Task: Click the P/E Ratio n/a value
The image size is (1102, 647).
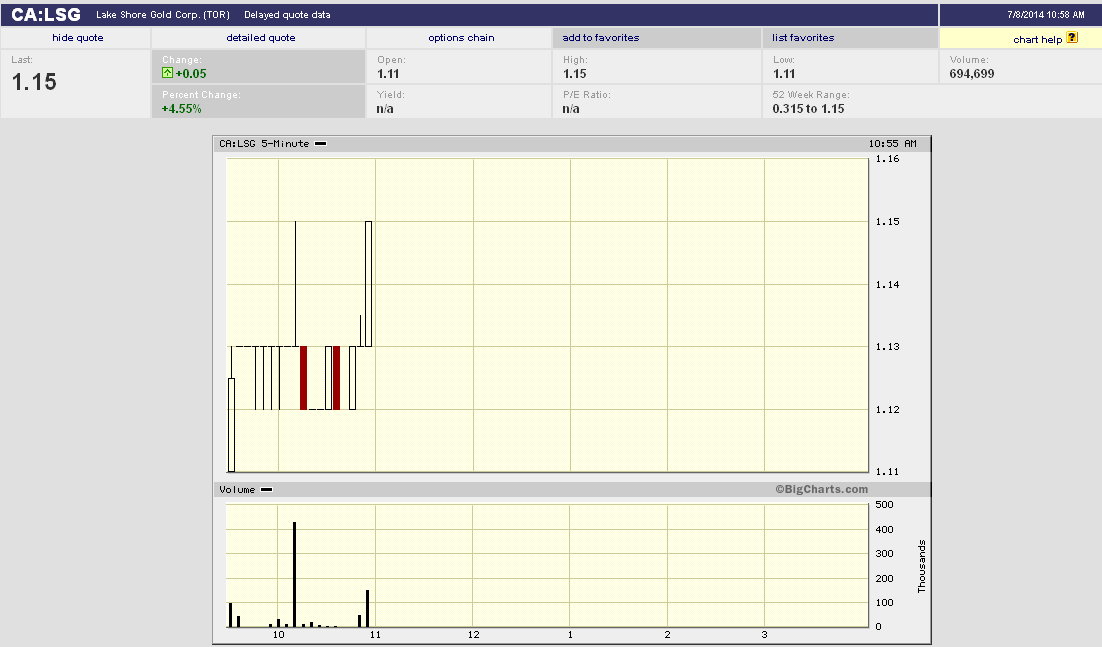Action: [x=571, y=109]
